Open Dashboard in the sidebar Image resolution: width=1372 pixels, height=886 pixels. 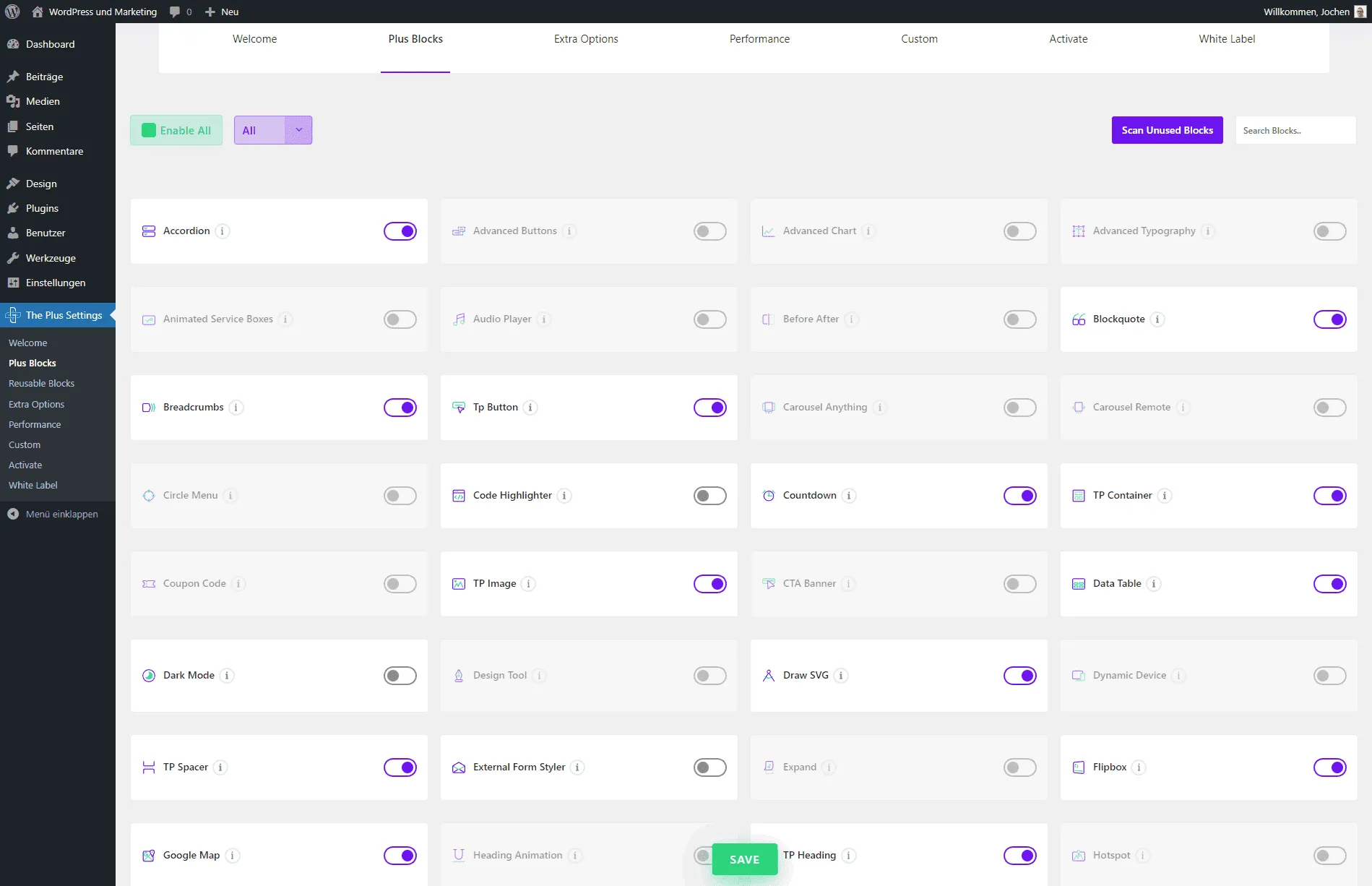58,44
